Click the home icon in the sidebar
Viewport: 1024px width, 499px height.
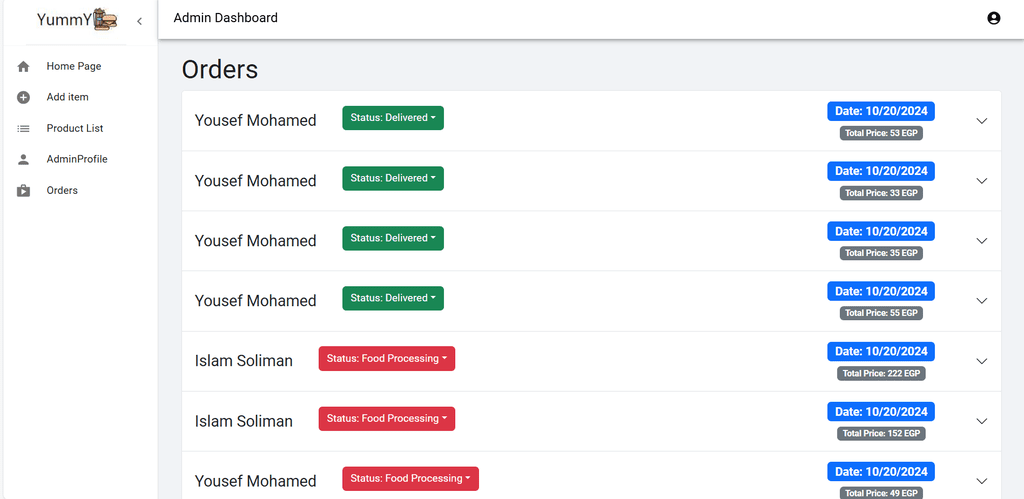24,66
